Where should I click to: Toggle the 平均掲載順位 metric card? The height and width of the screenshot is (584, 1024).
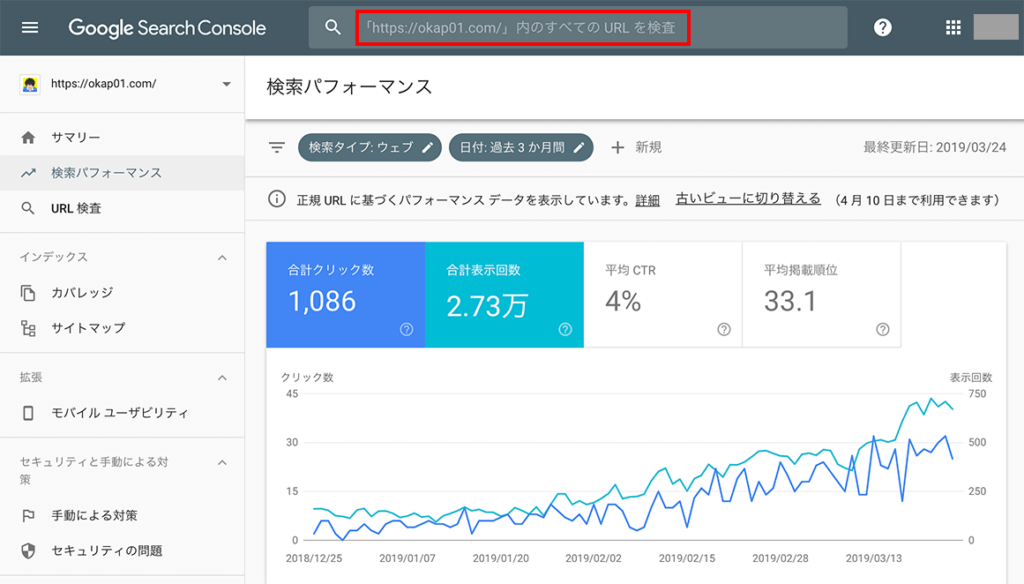pos(822,295)
